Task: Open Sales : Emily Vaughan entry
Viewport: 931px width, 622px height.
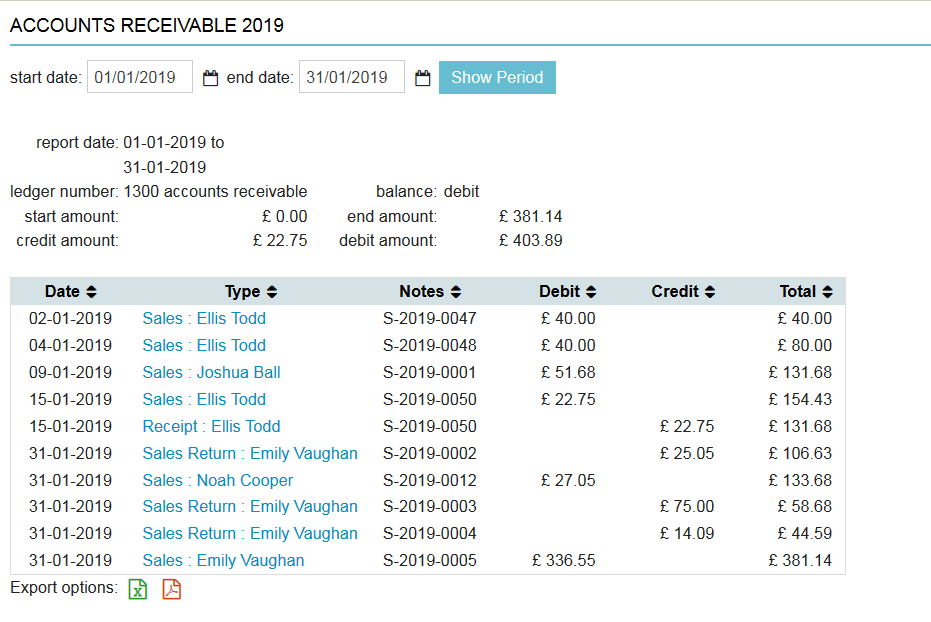Action: click(223, 560)
